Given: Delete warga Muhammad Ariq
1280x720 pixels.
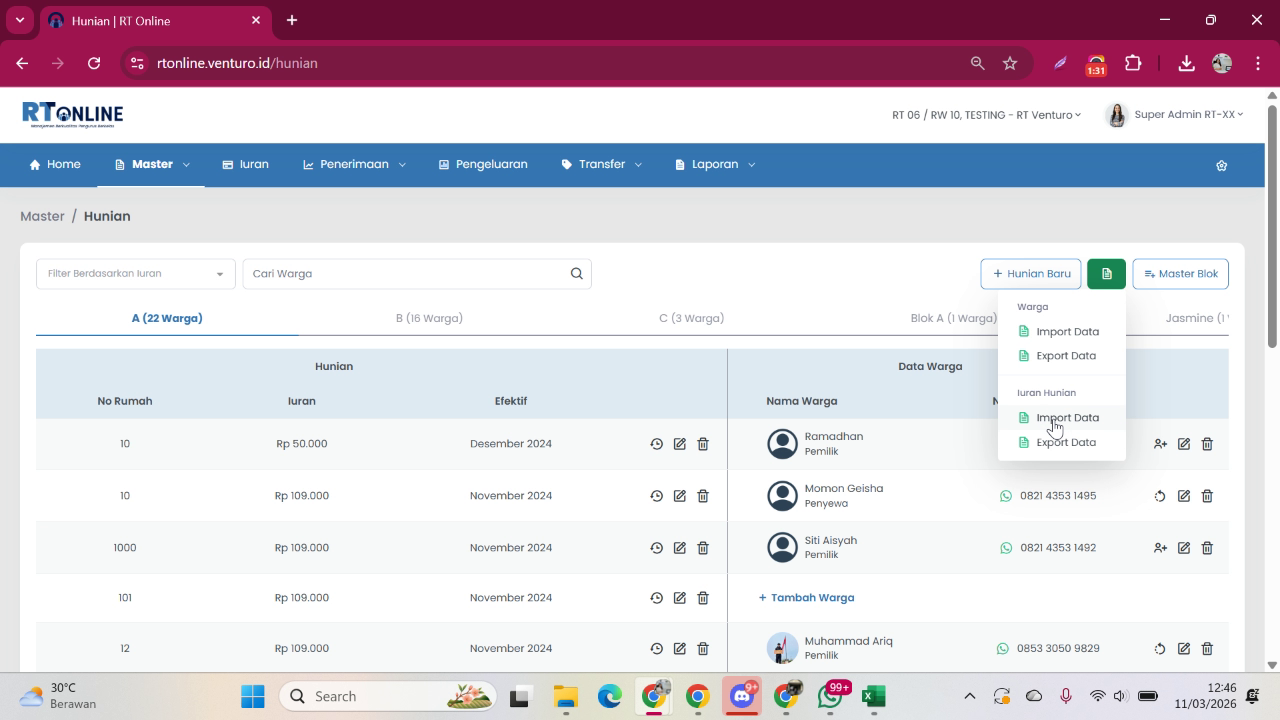Looking at the screenshot, I should (x=1207, y=649).
